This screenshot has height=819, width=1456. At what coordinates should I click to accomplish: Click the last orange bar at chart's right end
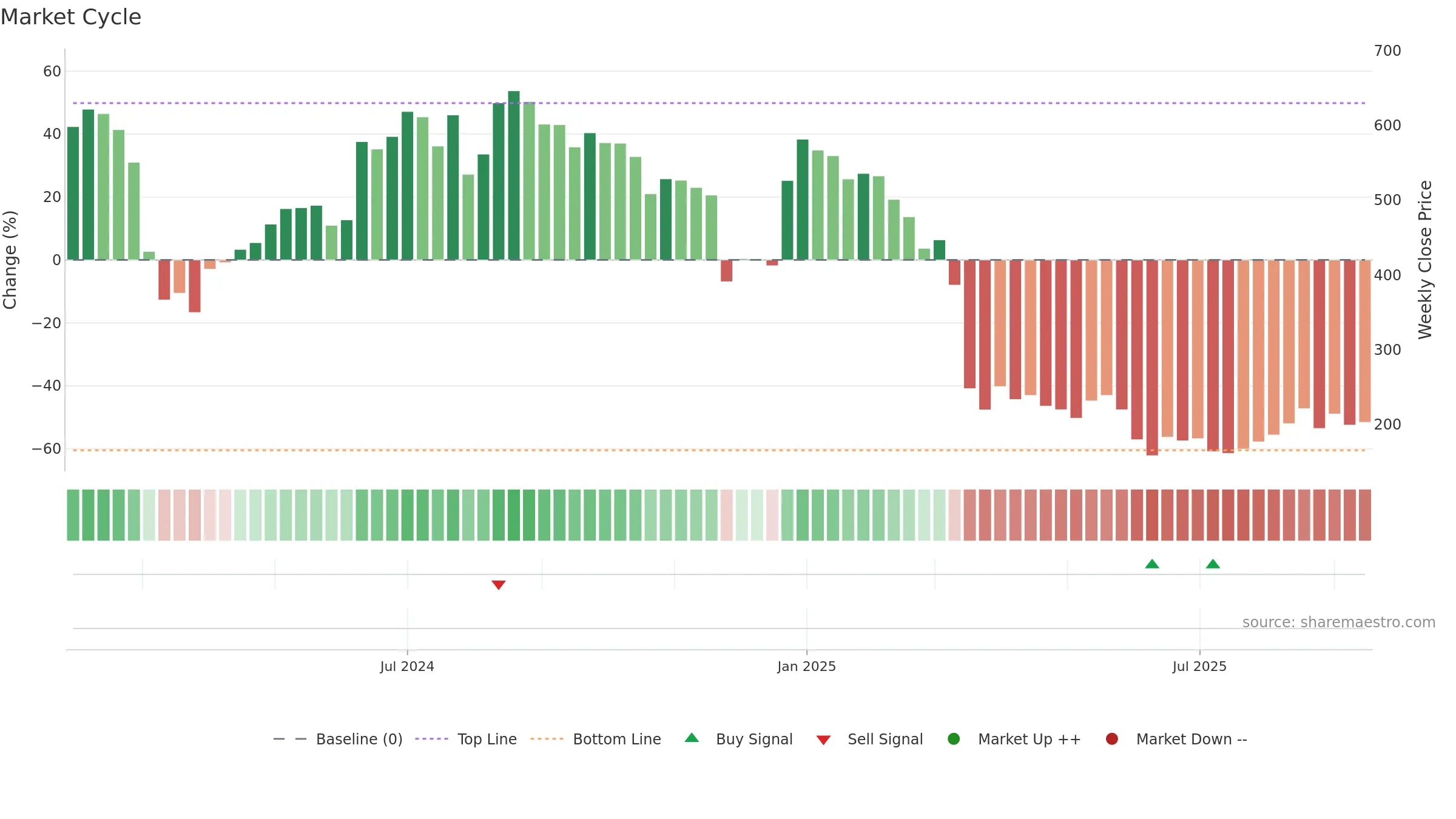(1364, 341)
